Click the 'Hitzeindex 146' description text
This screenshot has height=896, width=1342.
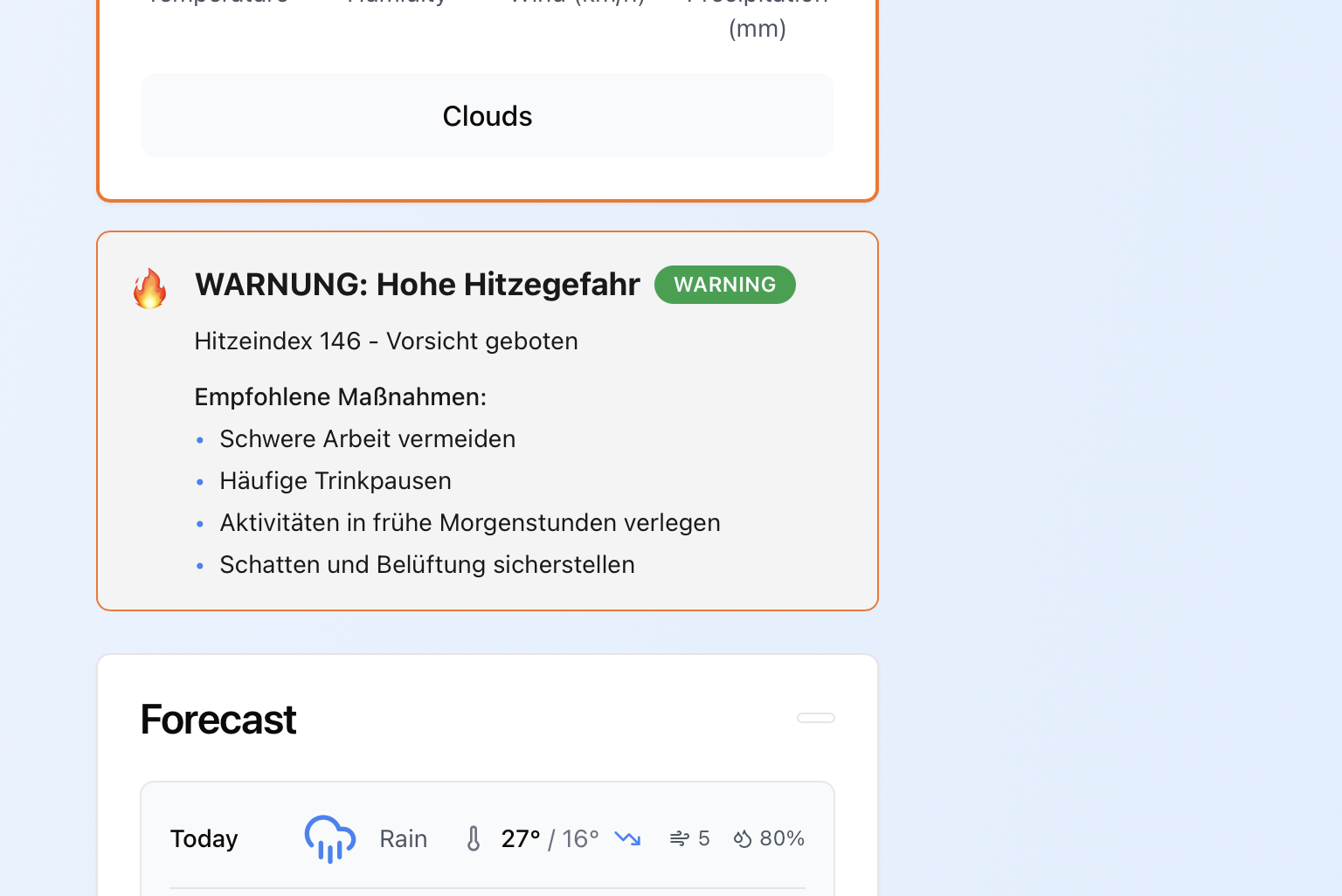[385, 341]
